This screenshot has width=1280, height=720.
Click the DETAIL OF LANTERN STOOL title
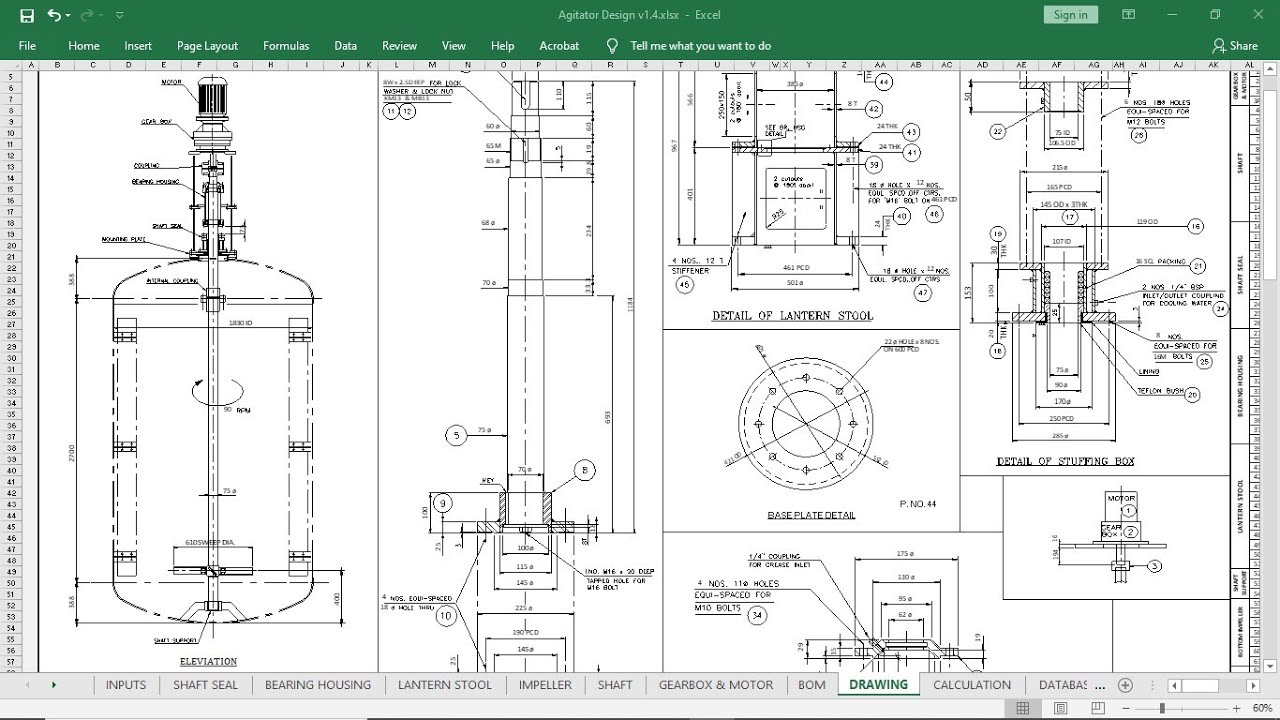click(792, 316)
